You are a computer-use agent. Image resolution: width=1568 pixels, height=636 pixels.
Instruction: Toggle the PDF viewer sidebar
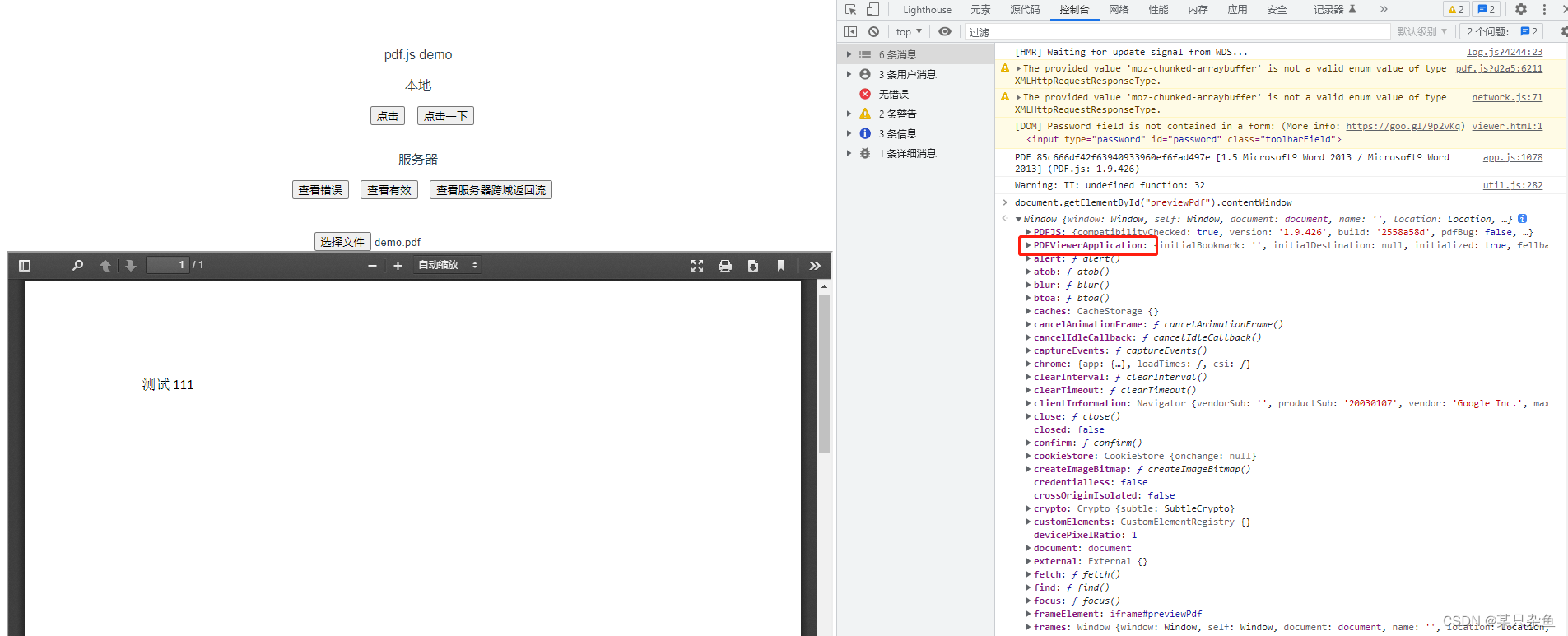(25, 266)
